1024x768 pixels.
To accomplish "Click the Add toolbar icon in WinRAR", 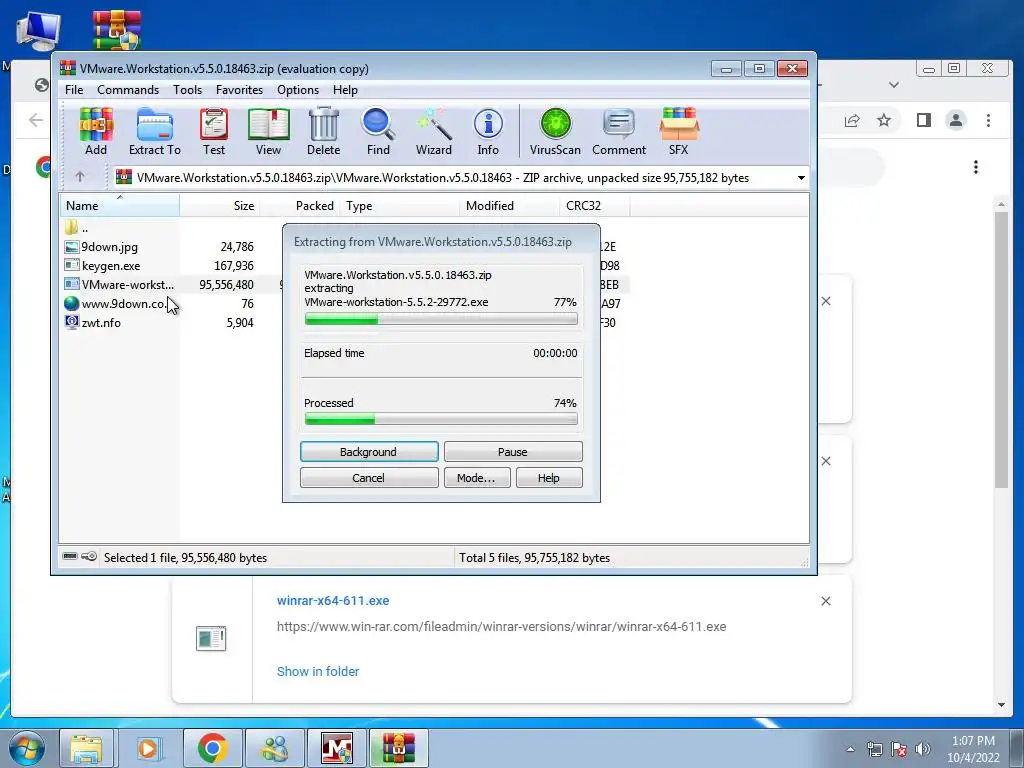I will 96,131.
